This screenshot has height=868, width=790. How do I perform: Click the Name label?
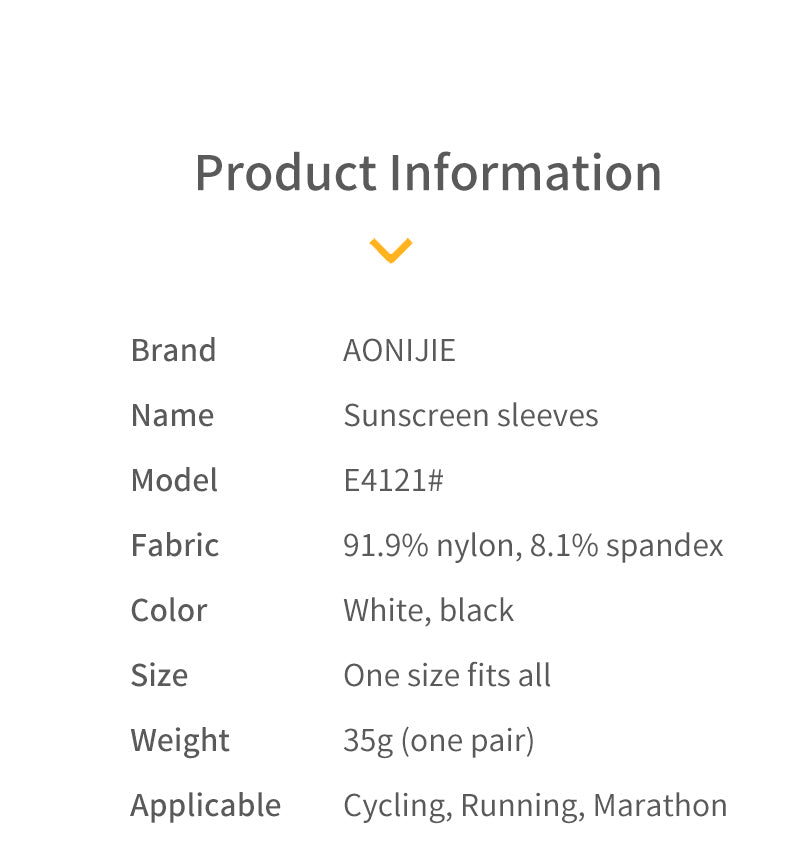coord(172,415)
